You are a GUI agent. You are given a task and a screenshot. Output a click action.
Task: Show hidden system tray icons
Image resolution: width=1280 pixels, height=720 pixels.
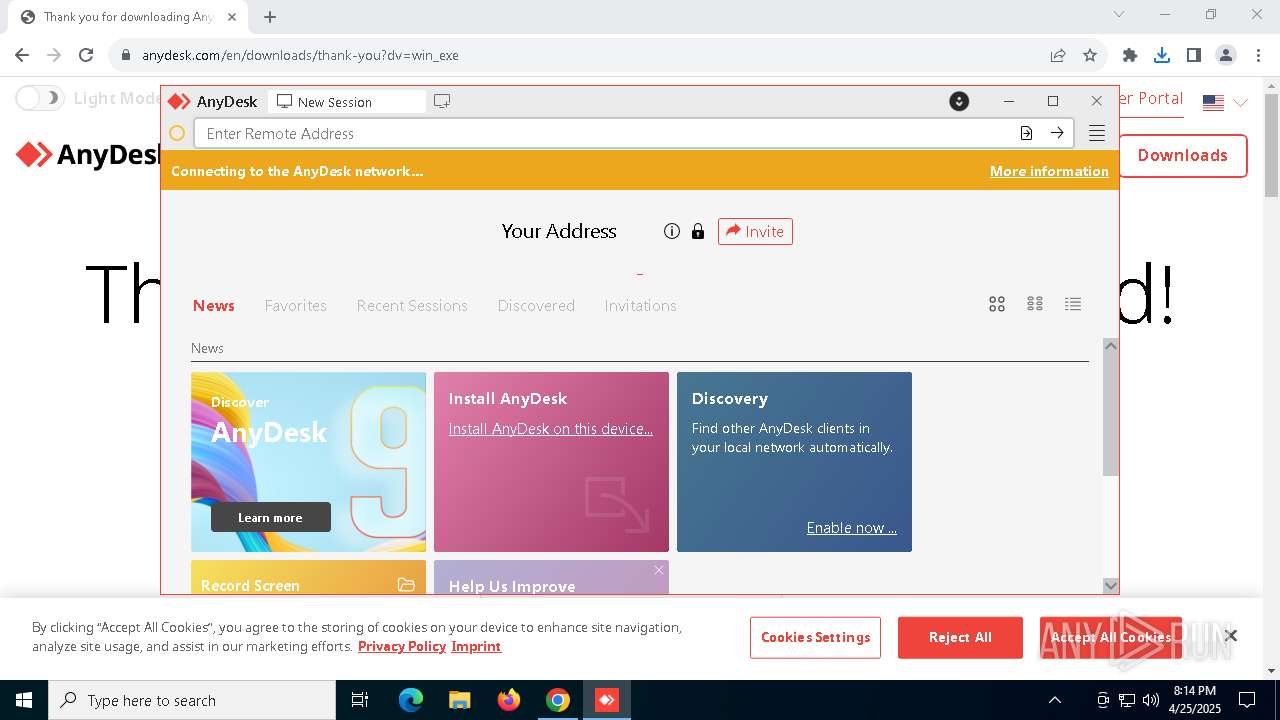tap(1054, 700)
